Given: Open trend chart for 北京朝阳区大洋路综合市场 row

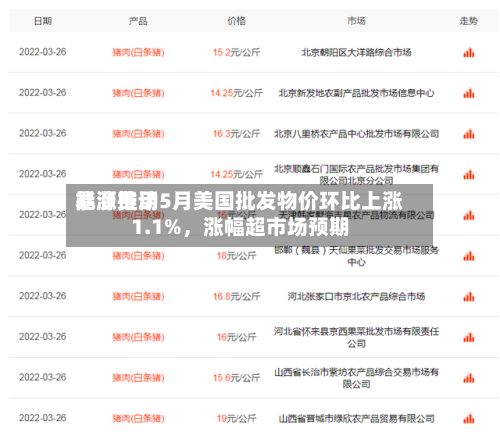Looking at the screenshot, I should pos(468,53).
